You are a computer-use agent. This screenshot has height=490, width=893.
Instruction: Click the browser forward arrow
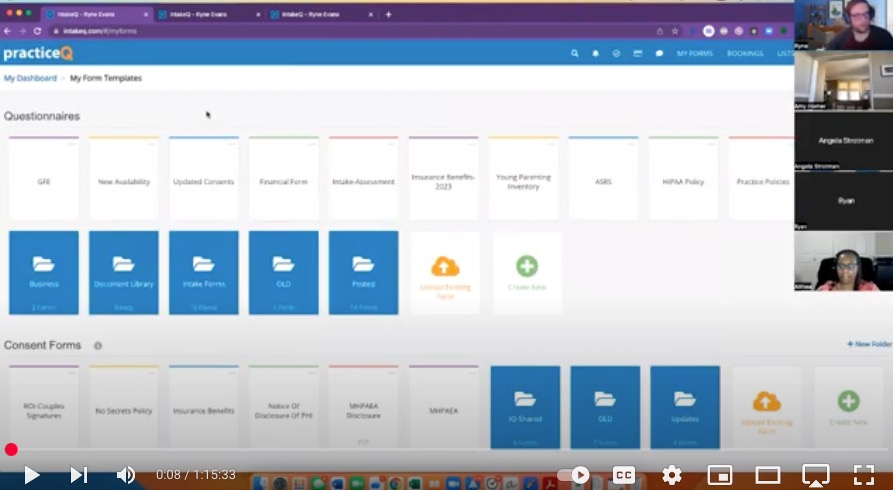point(22,31)
